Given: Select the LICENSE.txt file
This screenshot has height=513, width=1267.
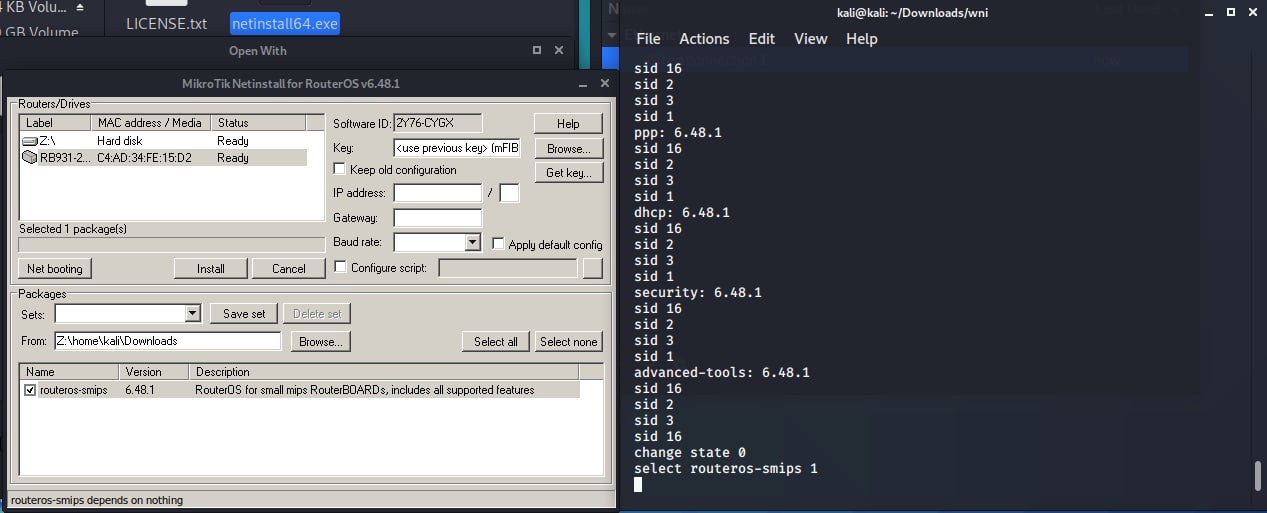Looking at the screenshot, I should tap(167, 23).
